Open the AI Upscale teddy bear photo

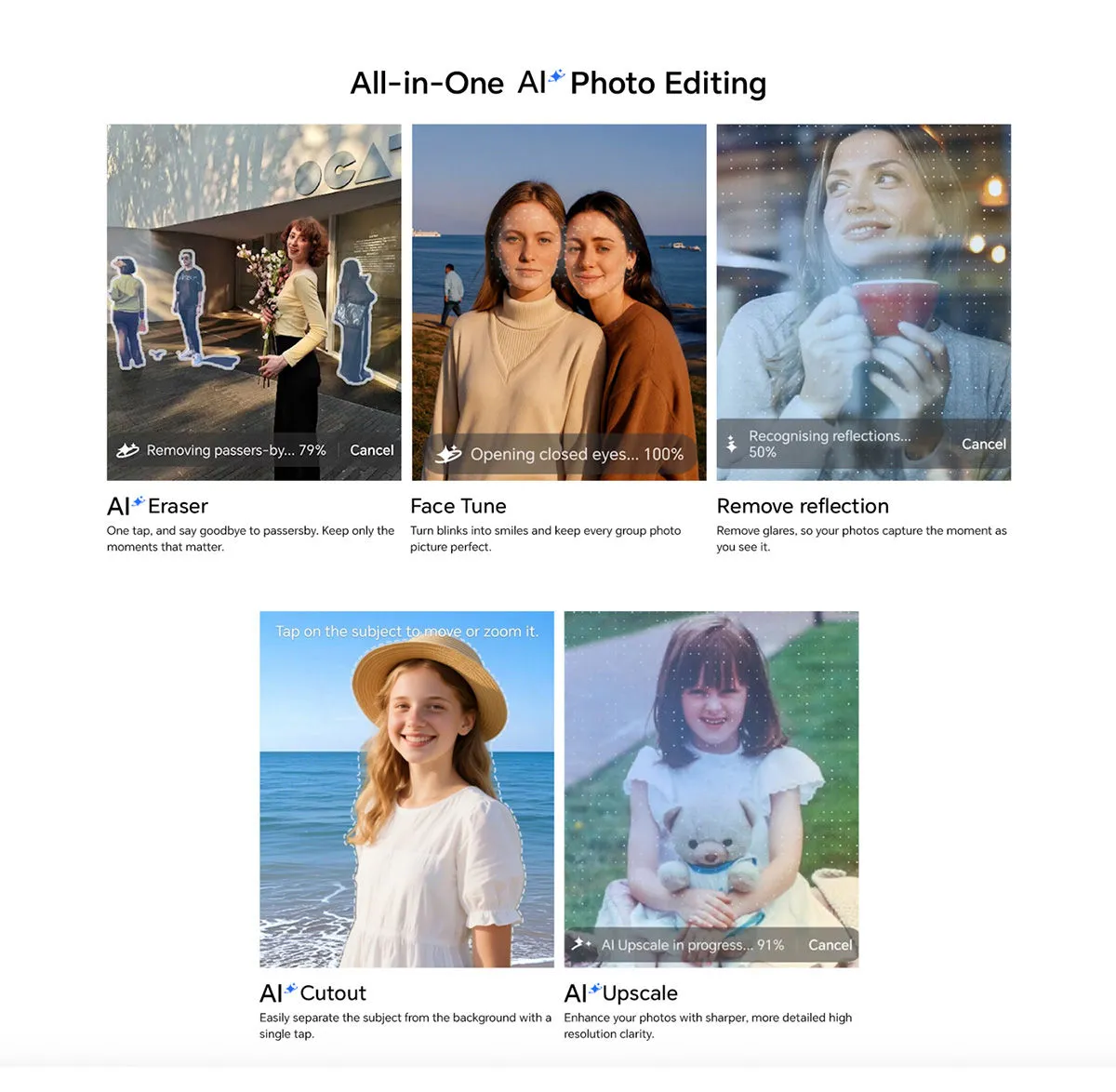tap(711, 789)
